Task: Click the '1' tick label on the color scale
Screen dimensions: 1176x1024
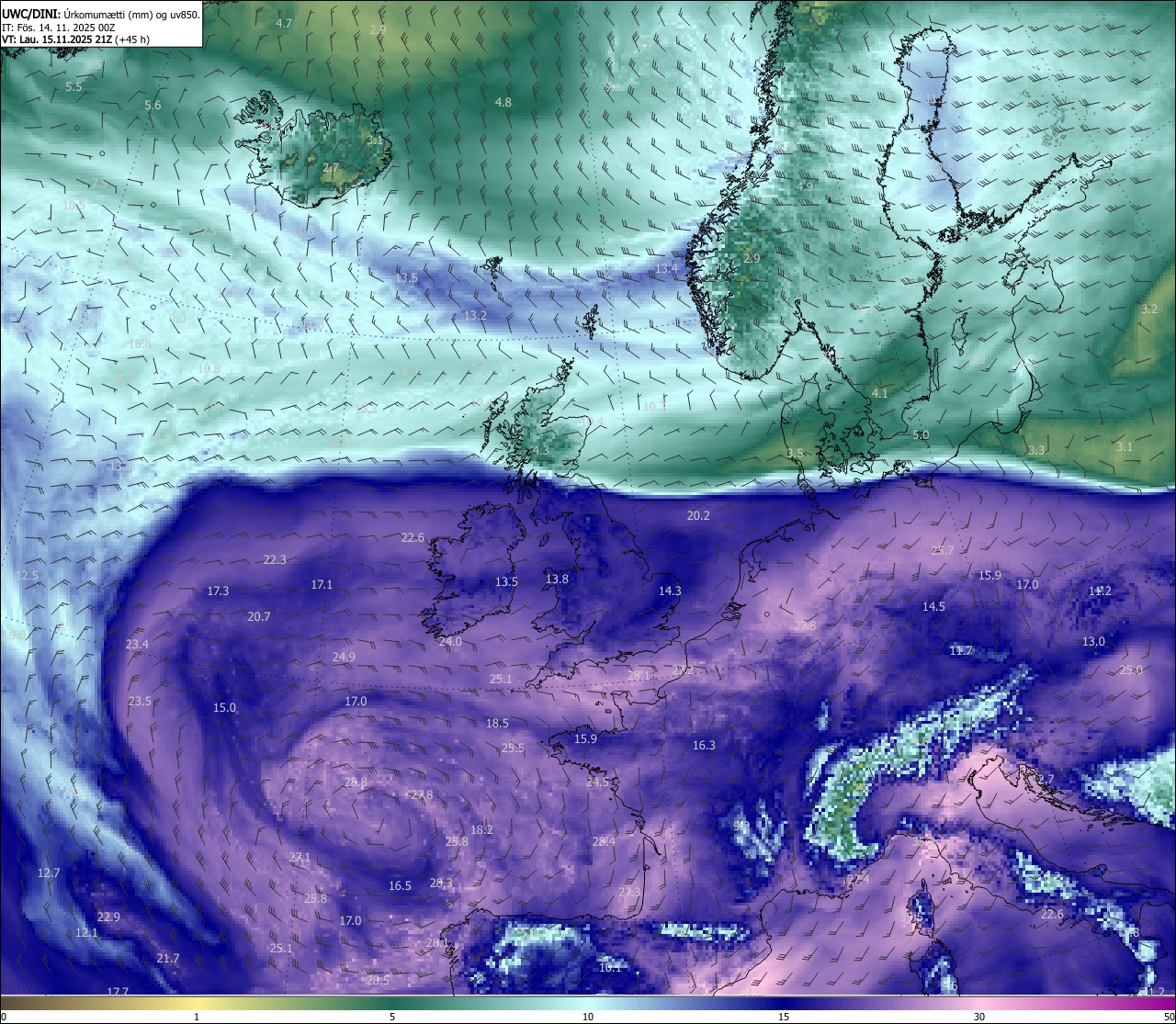Action: pyautogui.click(x=197, y=1017)
